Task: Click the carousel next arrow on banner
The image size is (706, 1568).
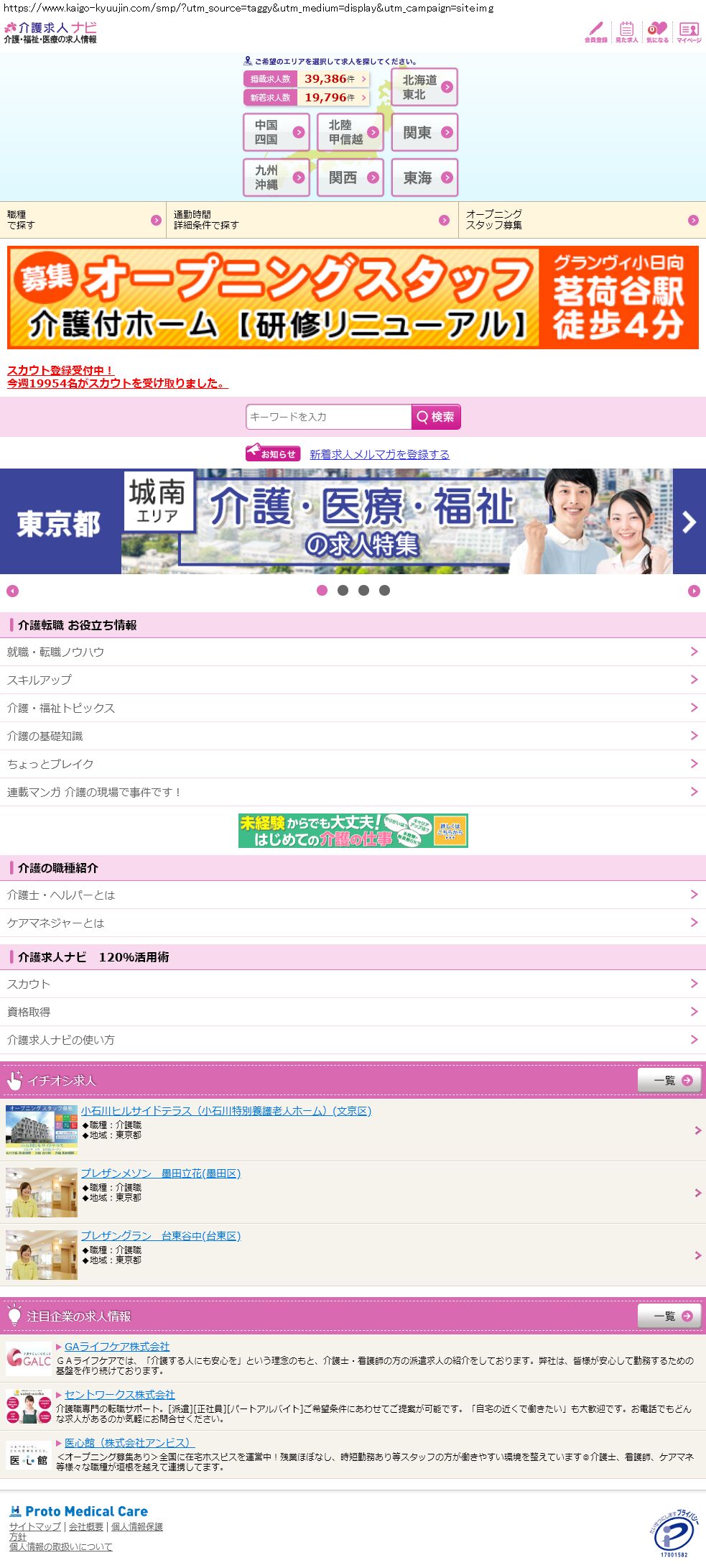Action: pyautogui.click(x=689, y=522)
